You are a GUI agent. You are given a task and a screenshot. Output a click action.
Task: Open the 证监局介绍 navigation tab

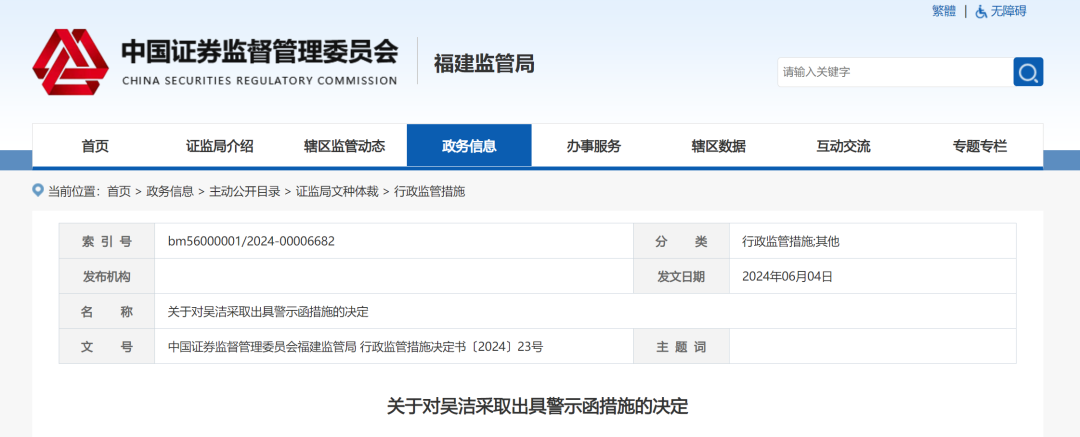coord(220,146)
